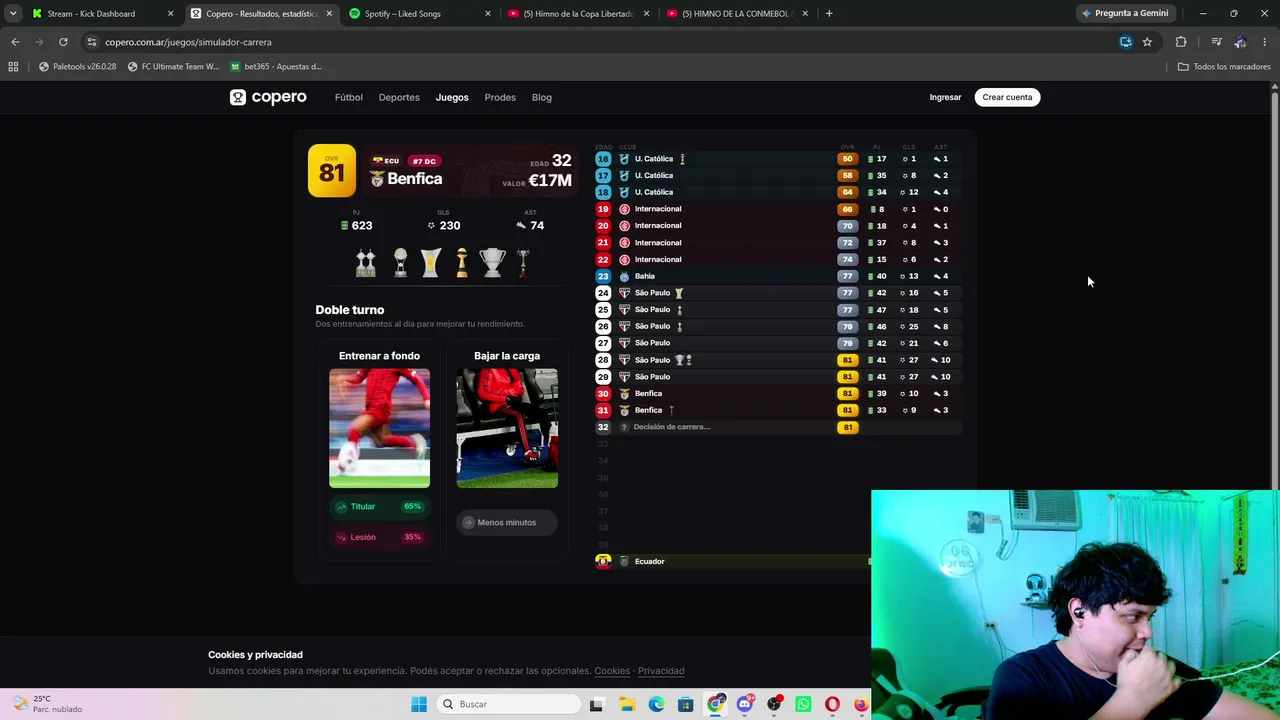Select the large silver cup trophy icon
Image resolution: width=1280 pixels, height=720 pixels.
pyautogui.click(x=492, y=263)
